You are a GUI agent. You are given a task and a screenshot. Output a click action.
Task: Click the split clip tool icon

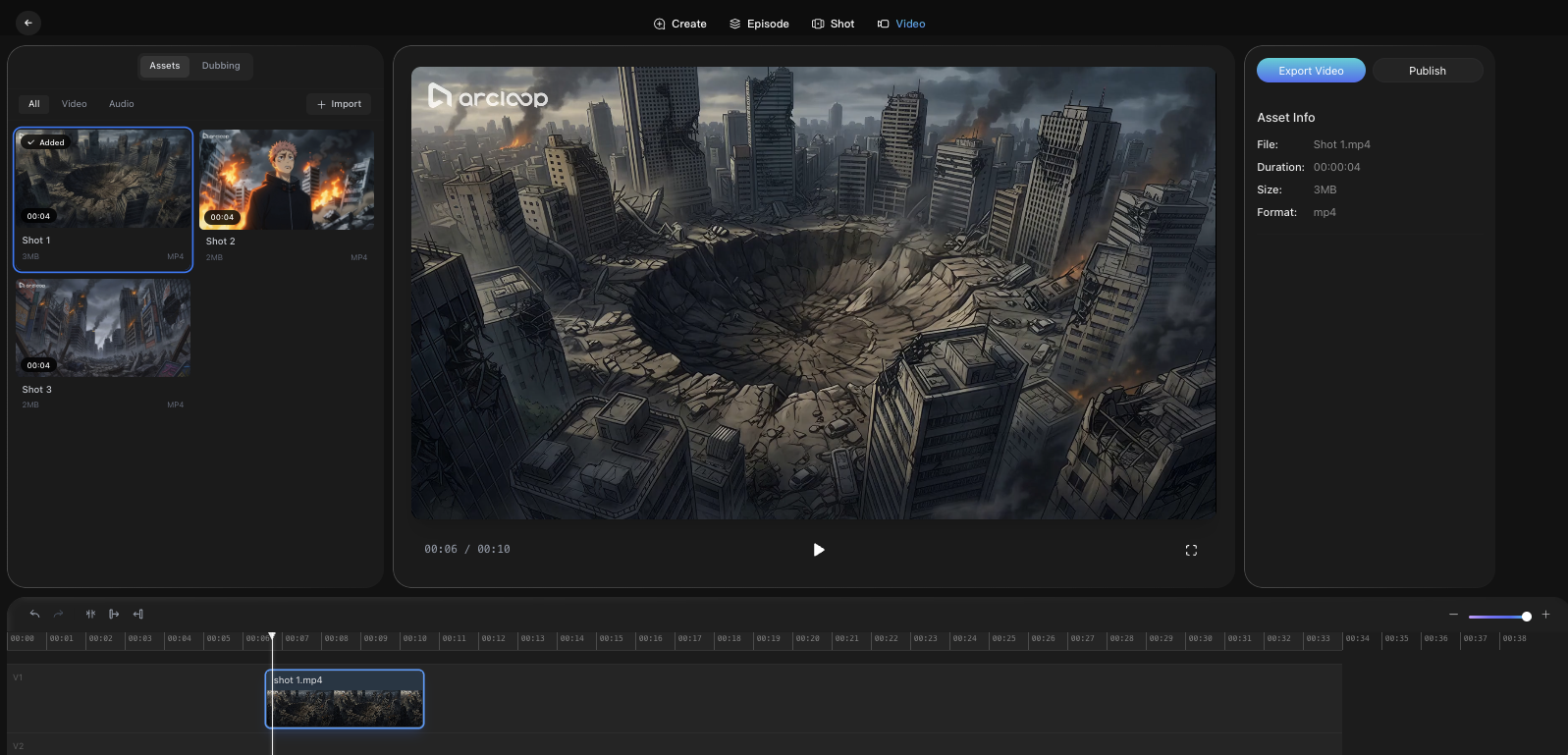point(90,614)
